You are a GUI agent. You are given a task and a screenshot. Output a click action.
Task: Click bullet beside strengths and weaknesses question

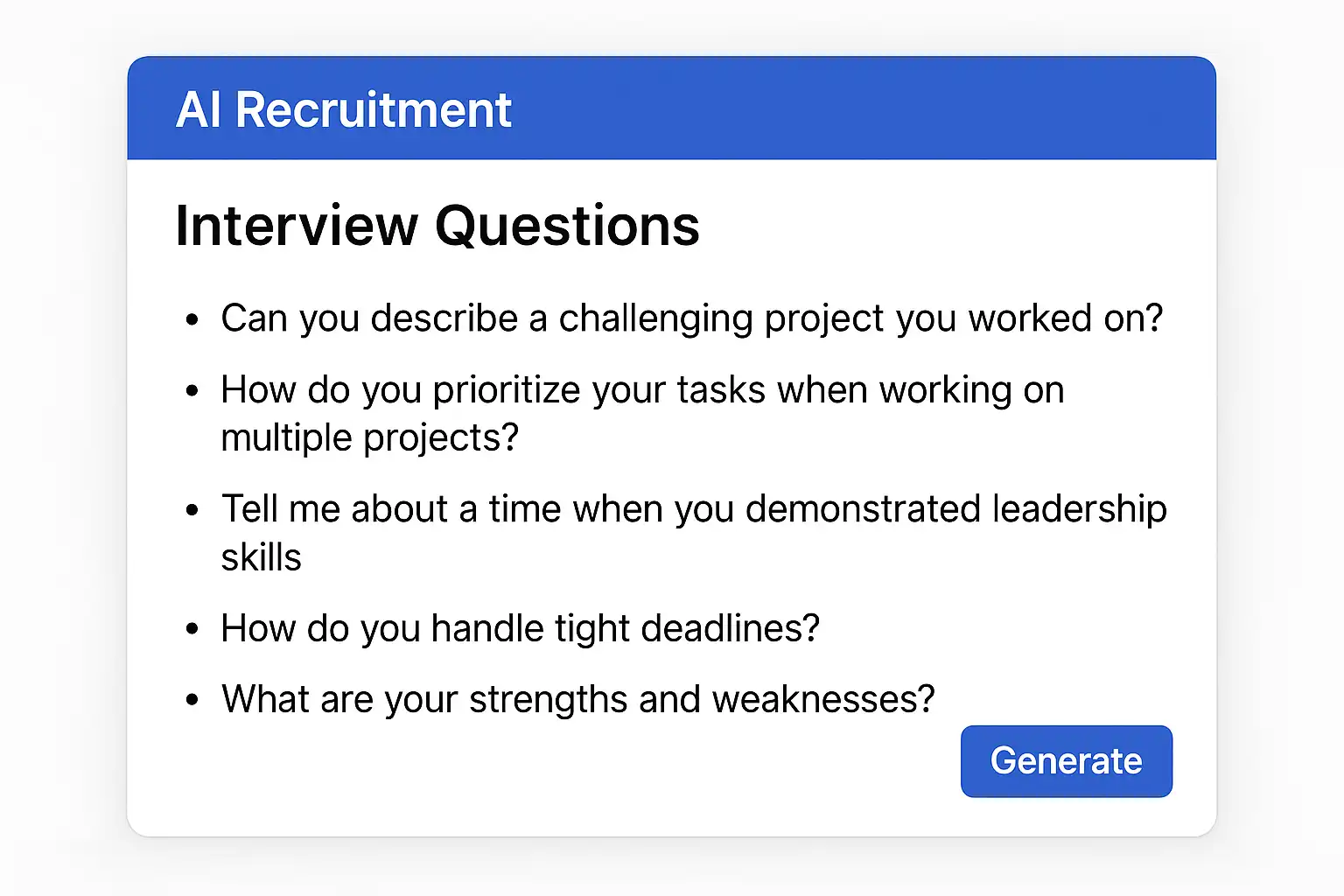pyautogui.click(x=192, y=702)
